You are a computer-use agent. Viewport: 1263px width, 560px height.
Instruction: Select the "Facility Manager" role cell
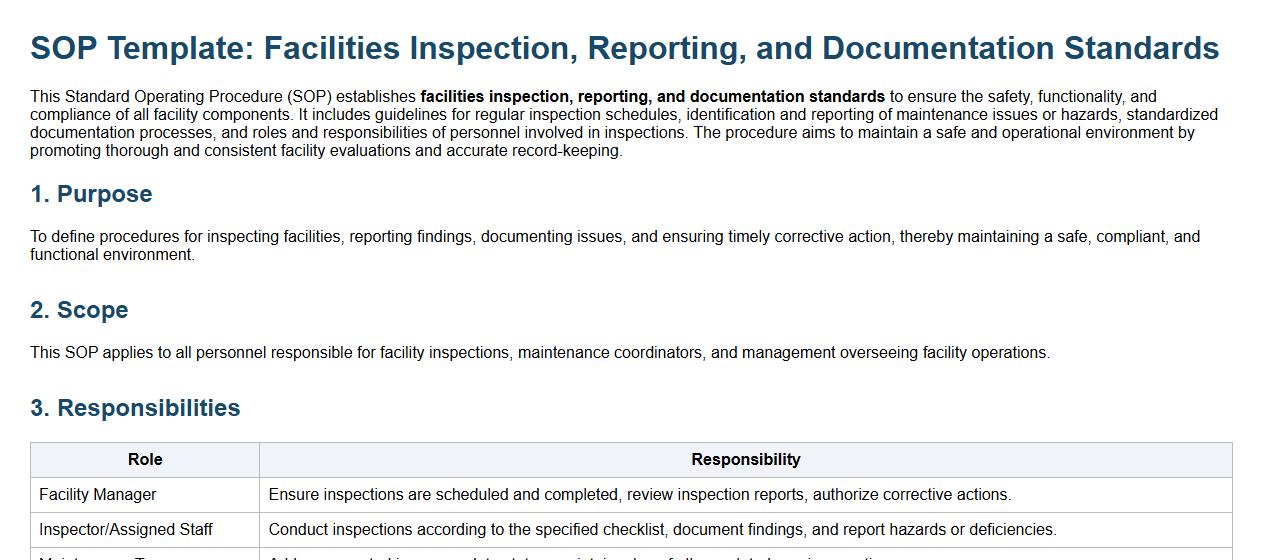click(98, 495)
